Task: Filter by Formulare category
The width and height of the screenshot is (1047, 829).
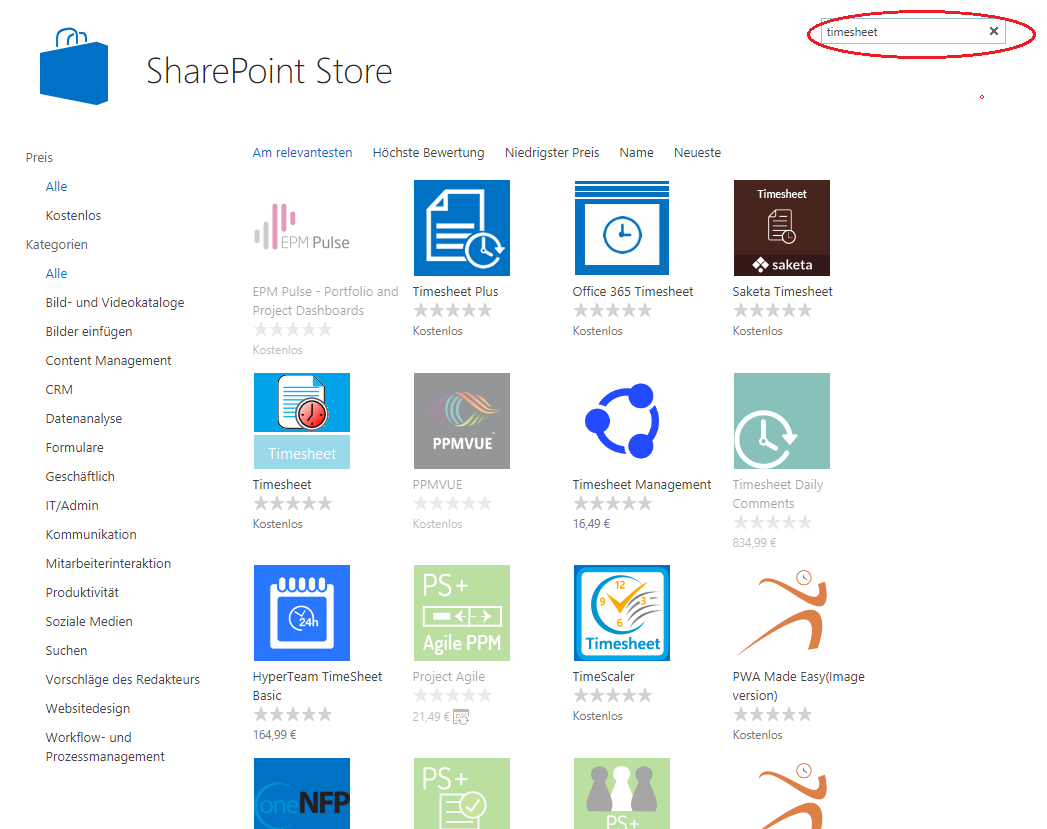Action: [74, 447]
